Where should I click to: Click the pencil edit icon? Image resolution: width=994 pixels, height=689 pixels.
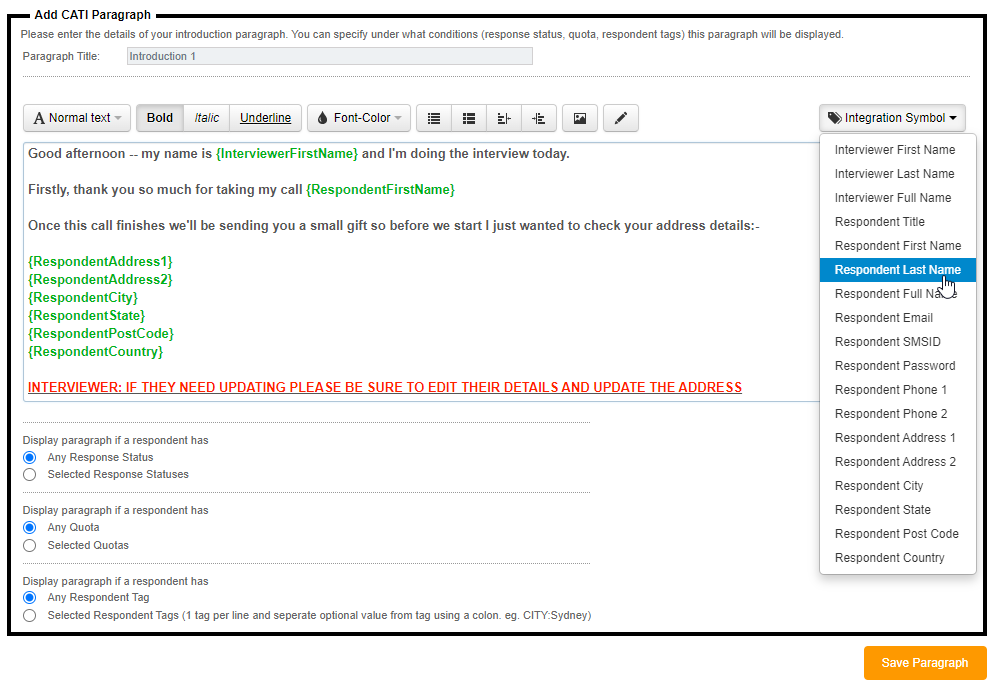pyautogui.click(x=620, y=118)
